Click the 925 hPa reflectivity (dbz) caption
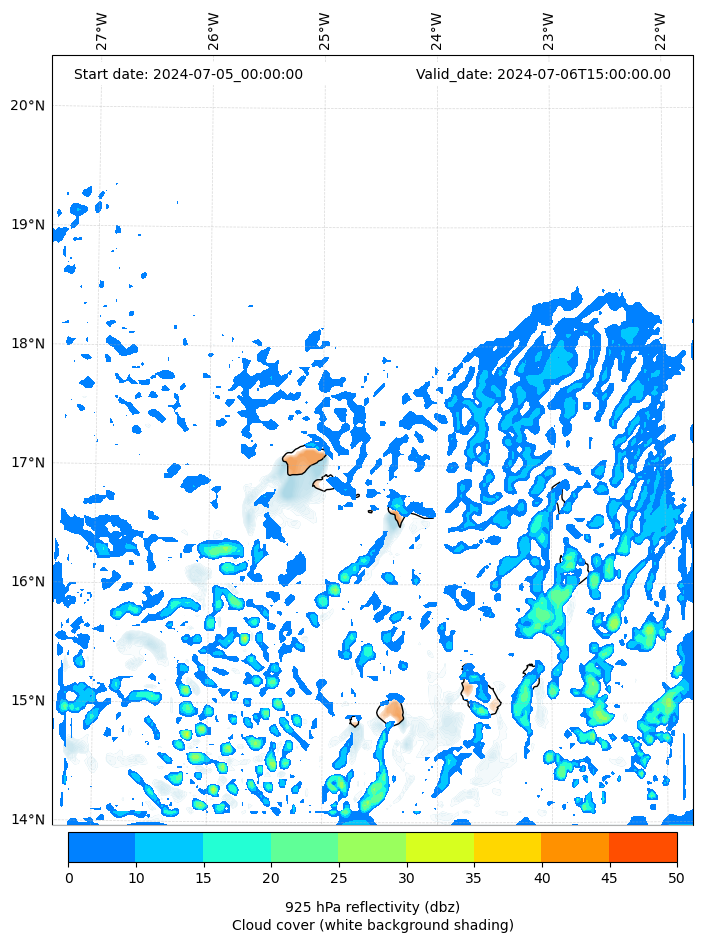The image size is (703, 942). 373,907
